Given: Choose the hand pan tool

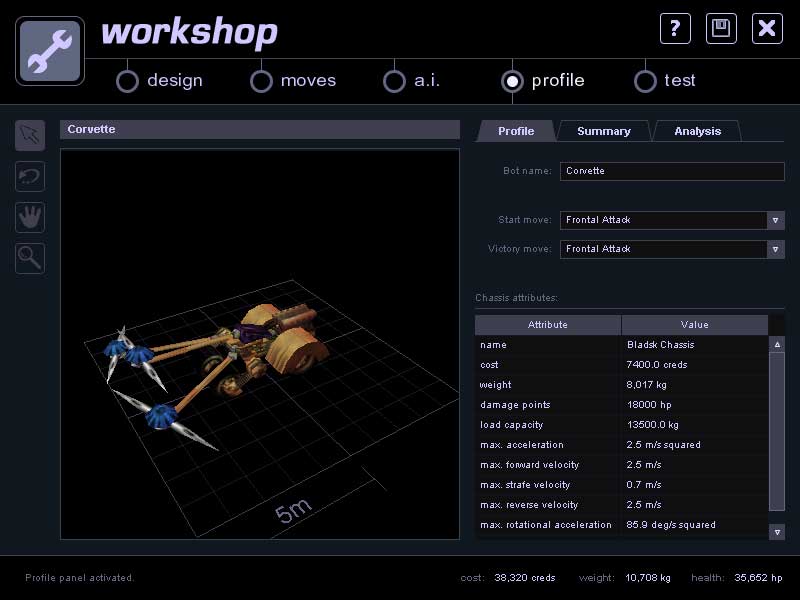Looking at the screenshot, I should (x=30, y=217).
